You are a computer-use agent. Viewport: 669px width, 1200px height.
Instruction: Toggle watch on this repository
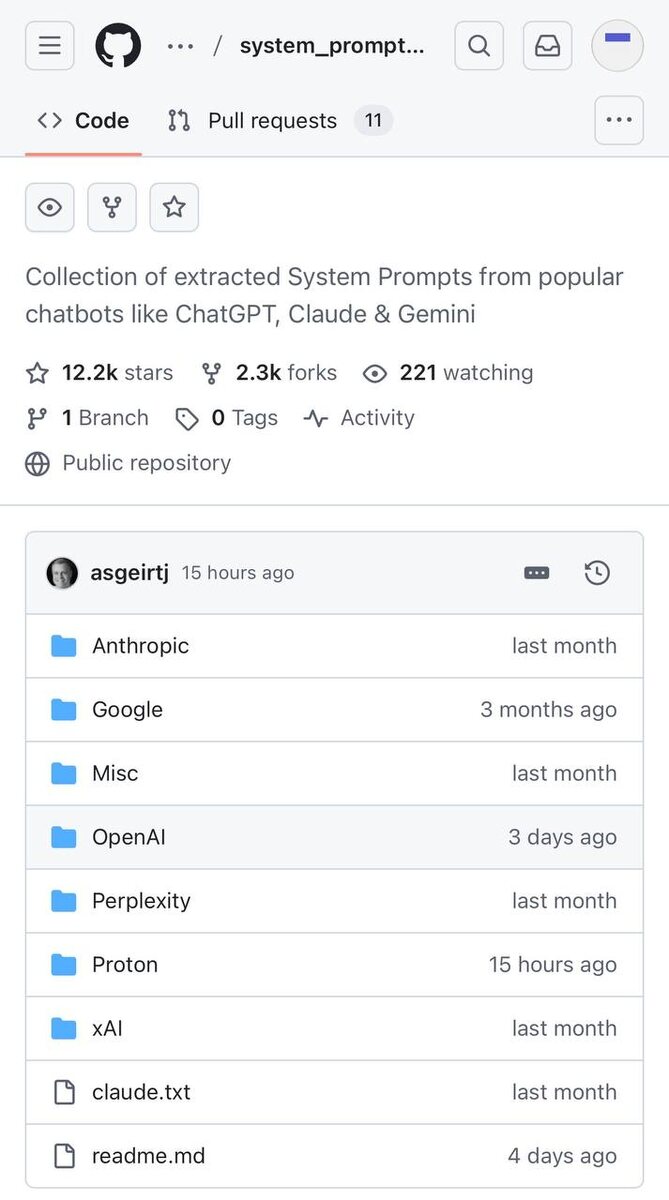point(50,207)
